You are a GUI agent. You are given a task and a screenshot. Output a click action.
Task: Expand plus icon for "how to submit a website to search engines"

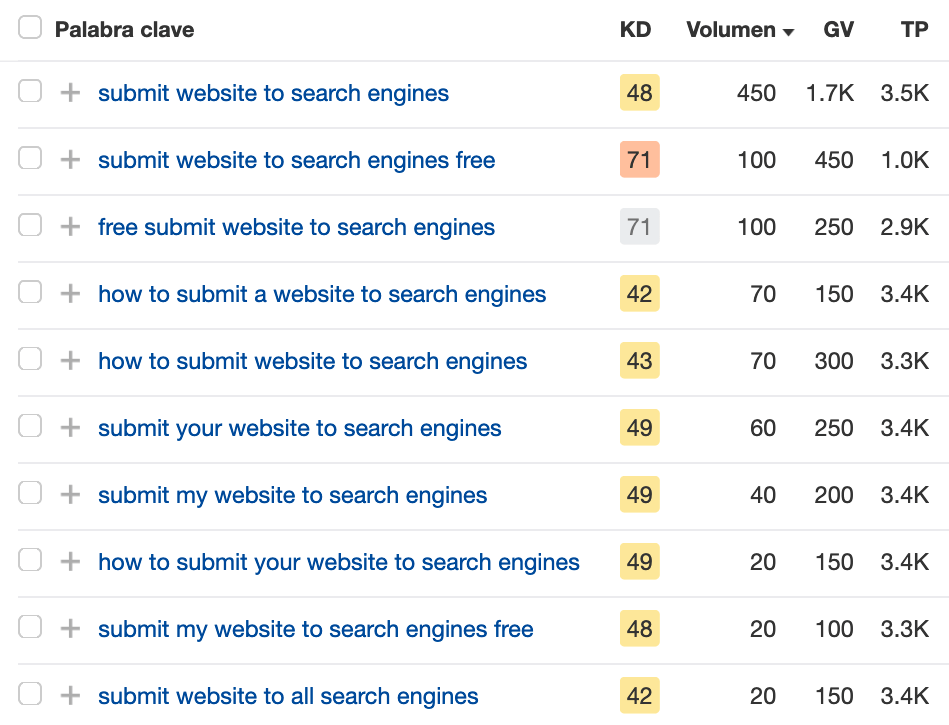click(70, 294)
